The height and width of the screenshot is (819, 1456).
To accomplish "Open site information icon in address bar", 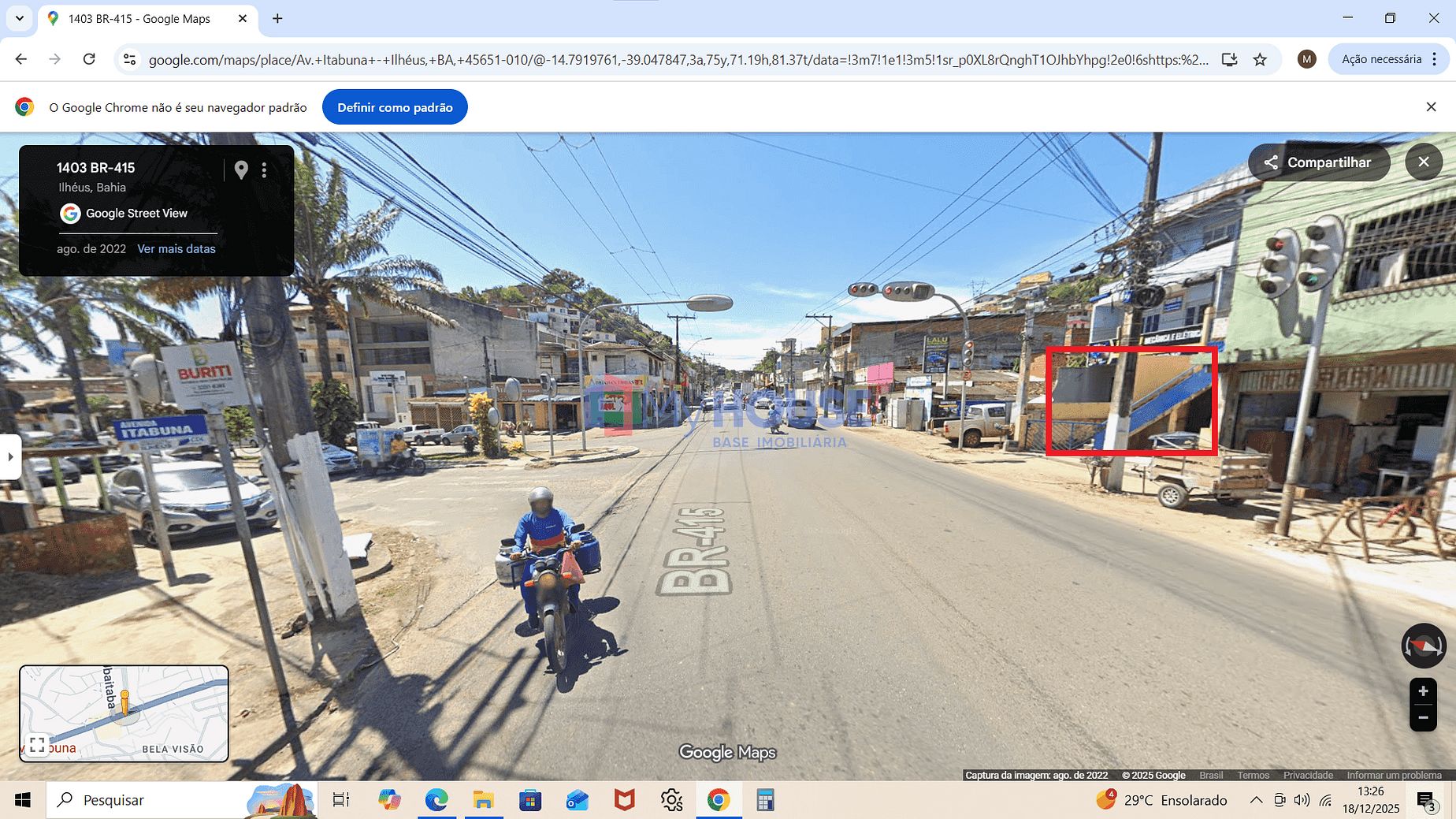I will tap(130, 59).
